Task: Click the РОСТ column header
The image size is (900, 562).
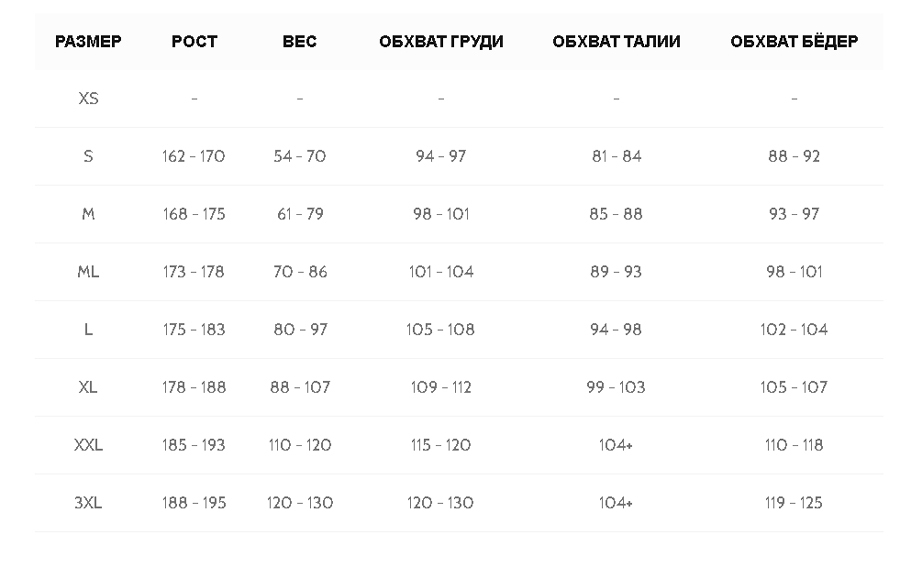Action: pos(194,41)
